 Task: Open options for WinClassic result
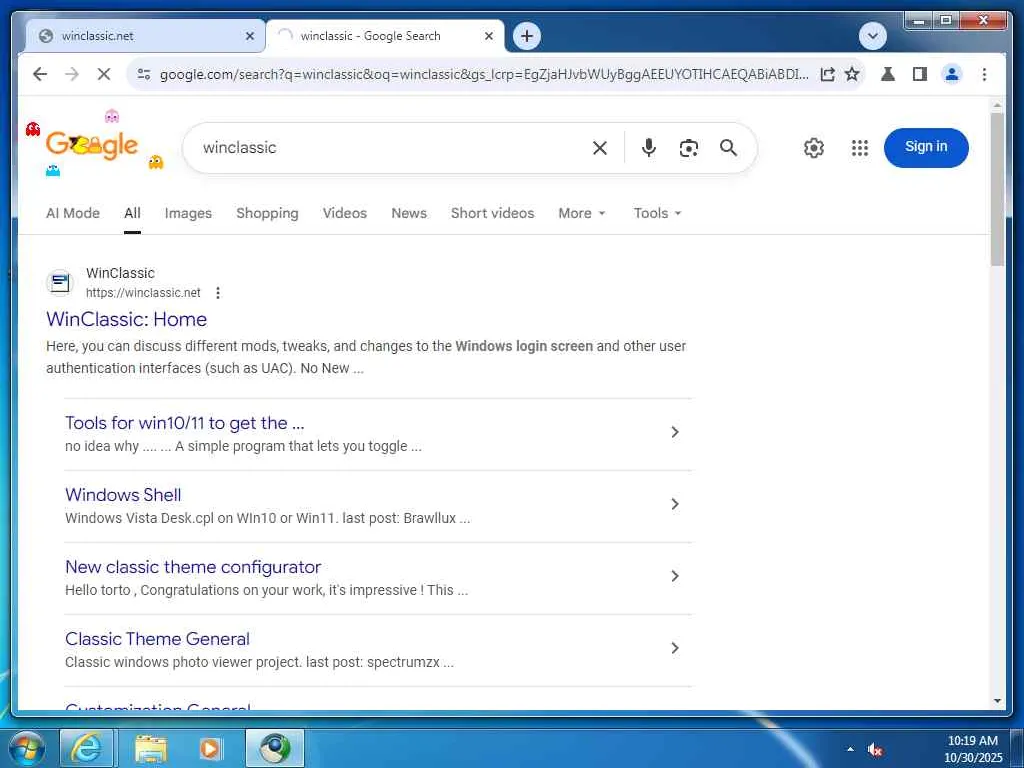218,293
